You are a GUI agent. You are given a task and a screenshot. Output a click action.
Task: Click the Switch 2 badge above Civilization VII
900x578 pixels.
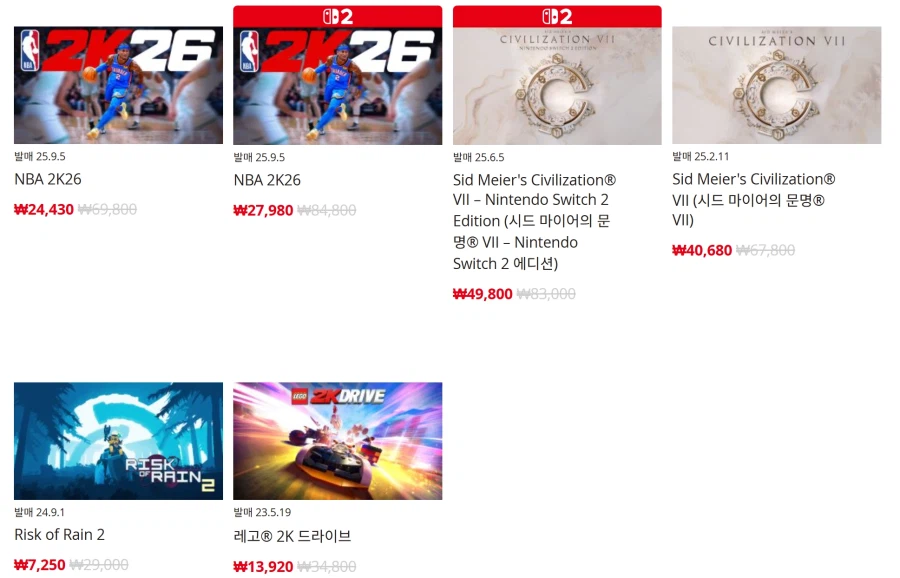point(557,17)
